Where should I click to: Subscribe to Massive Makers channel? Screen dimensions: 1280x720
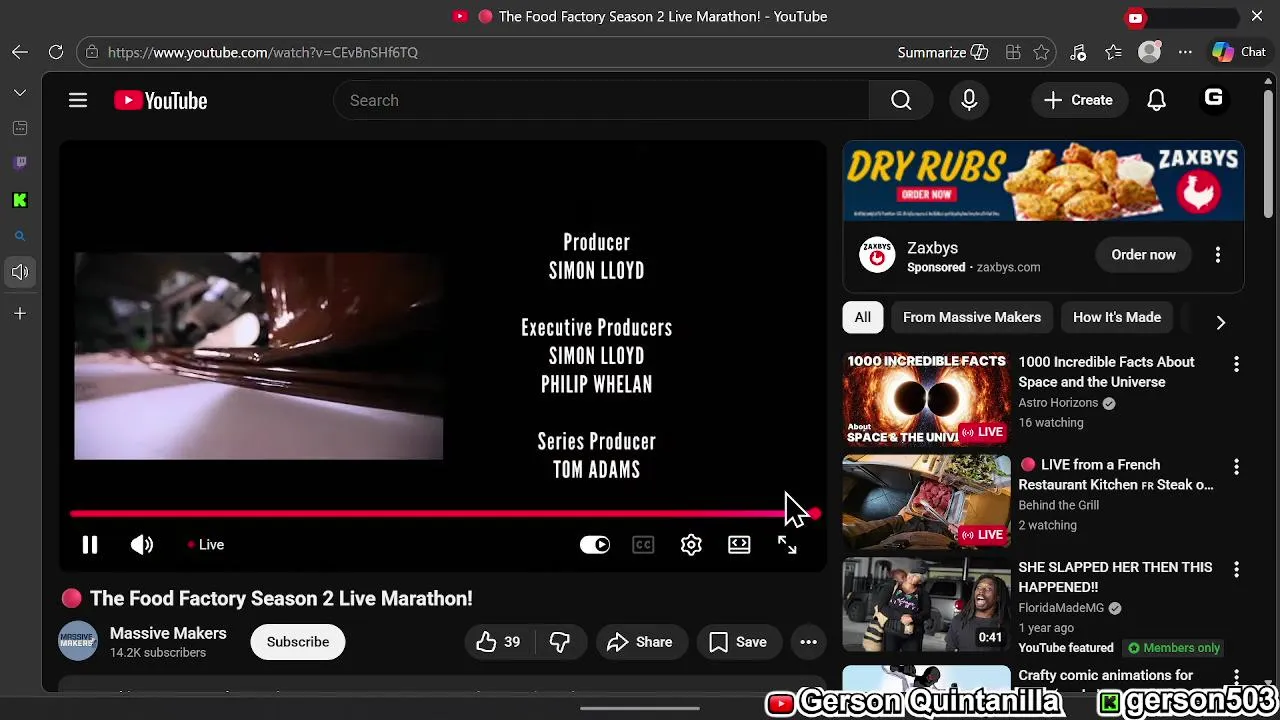coord(298,642)
